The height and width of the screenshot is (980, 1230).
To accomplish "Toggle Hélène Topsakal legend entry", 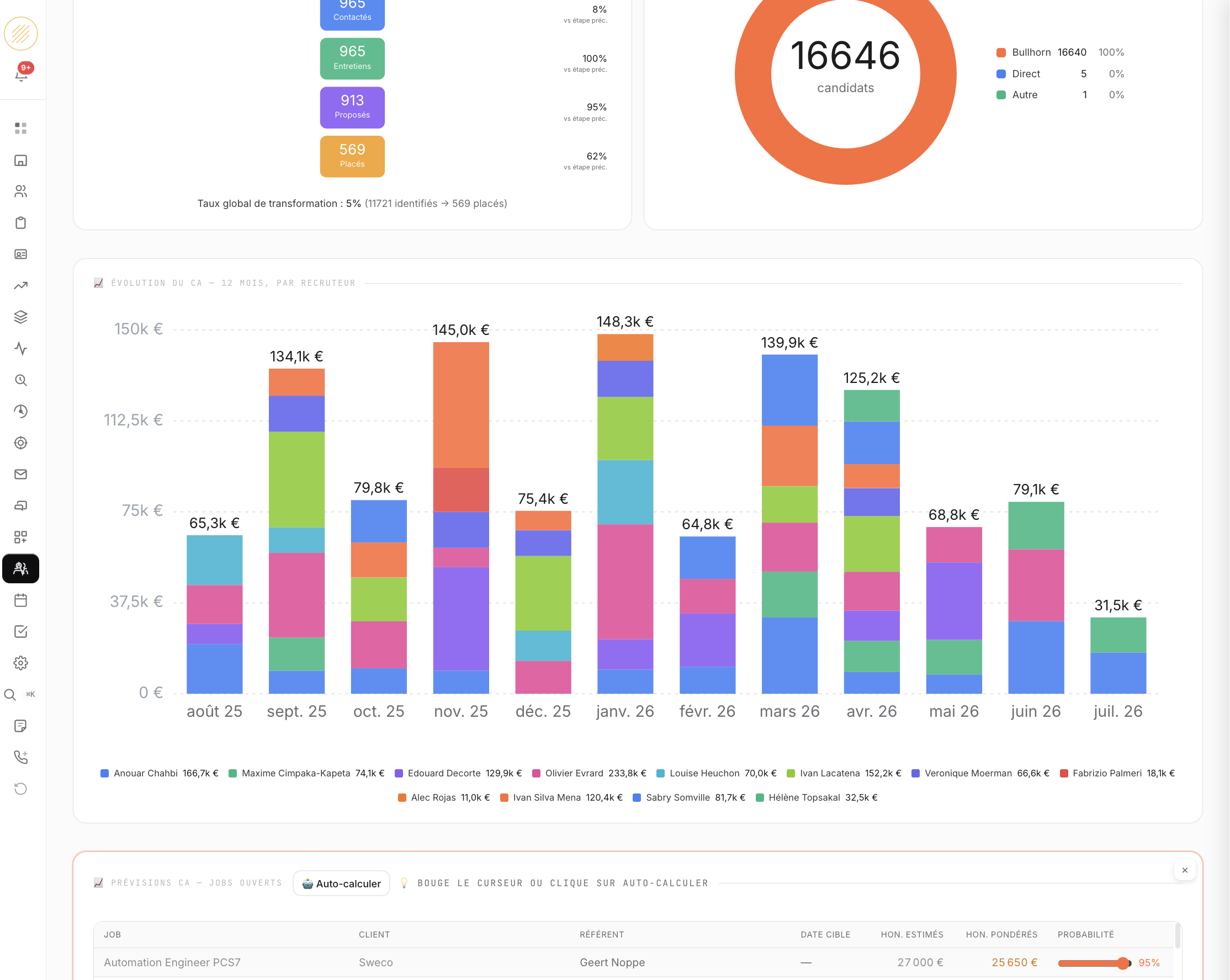I will (x=817, y=797).
